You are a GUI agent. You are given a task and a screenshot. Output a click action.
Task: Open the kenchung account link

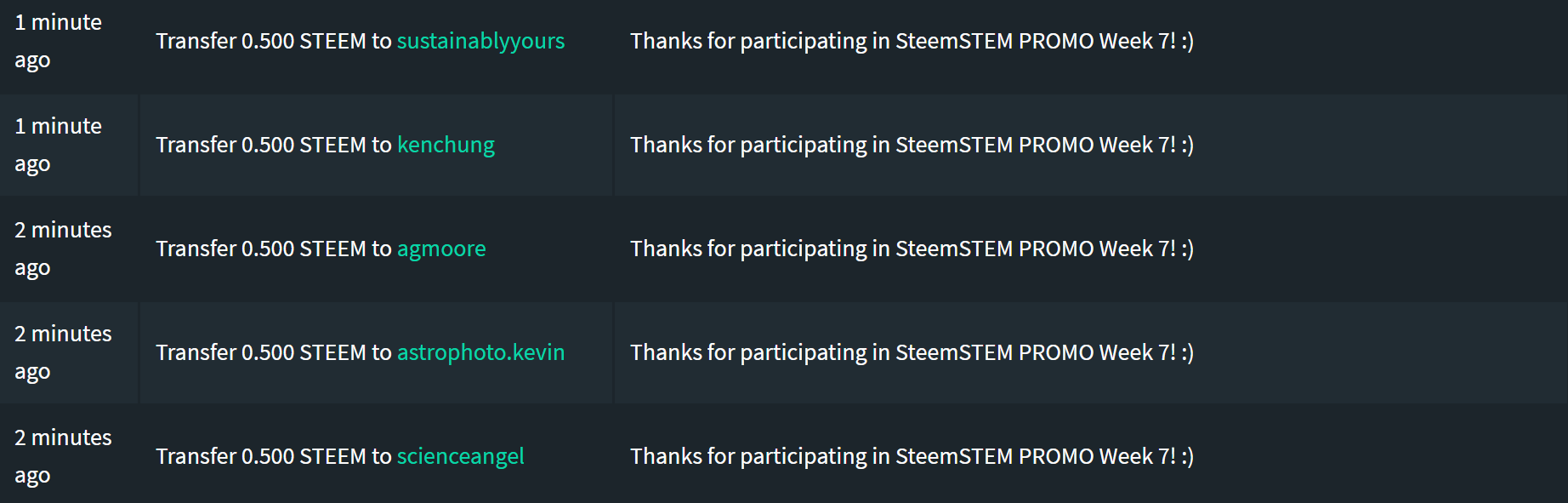[x=446, y=146]
